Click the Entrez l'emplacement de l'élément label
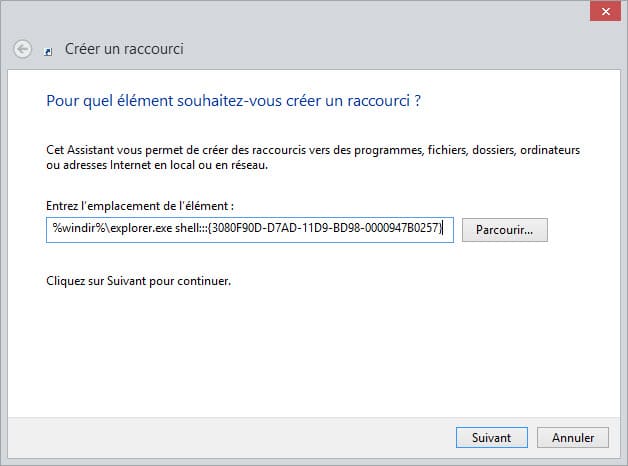 140,206
